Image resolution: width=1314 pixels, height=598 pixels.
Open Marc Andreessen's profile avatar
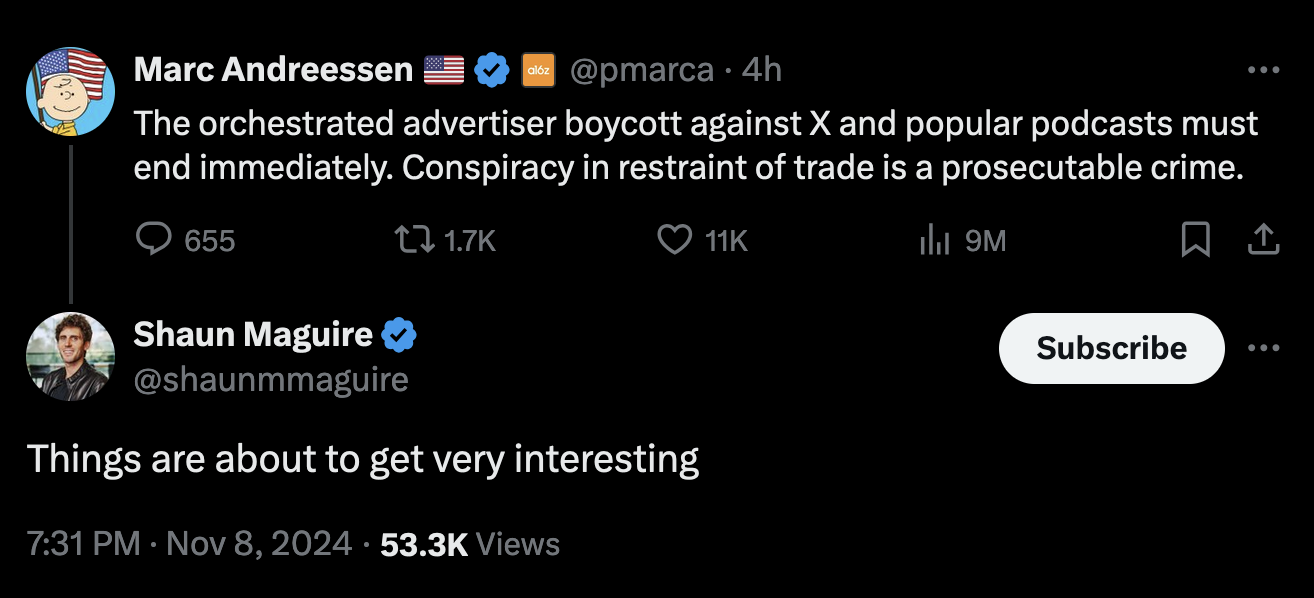[70, 91]
